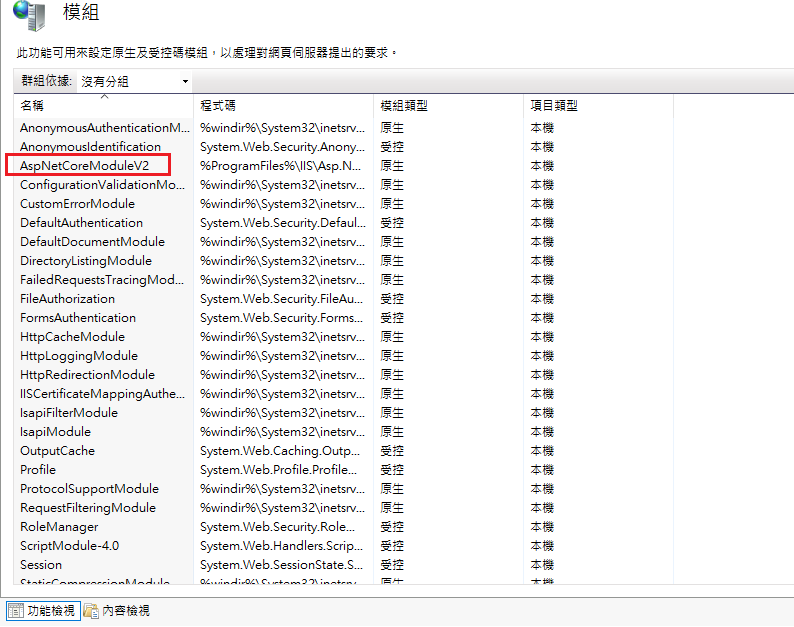Select the AnonymousIdentification module
Image resolution: width=794 pixels, height=627 pixels.
click(x=90, y=147)
